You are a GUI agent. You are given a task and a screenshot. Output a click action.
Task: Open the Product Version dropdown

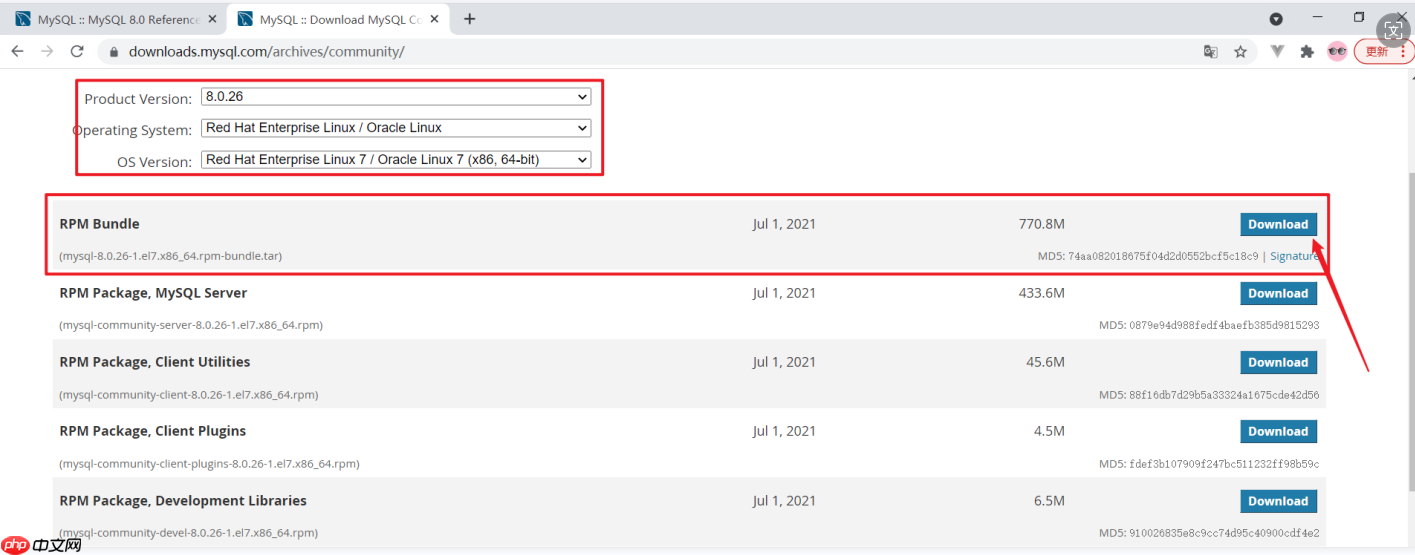396,97
